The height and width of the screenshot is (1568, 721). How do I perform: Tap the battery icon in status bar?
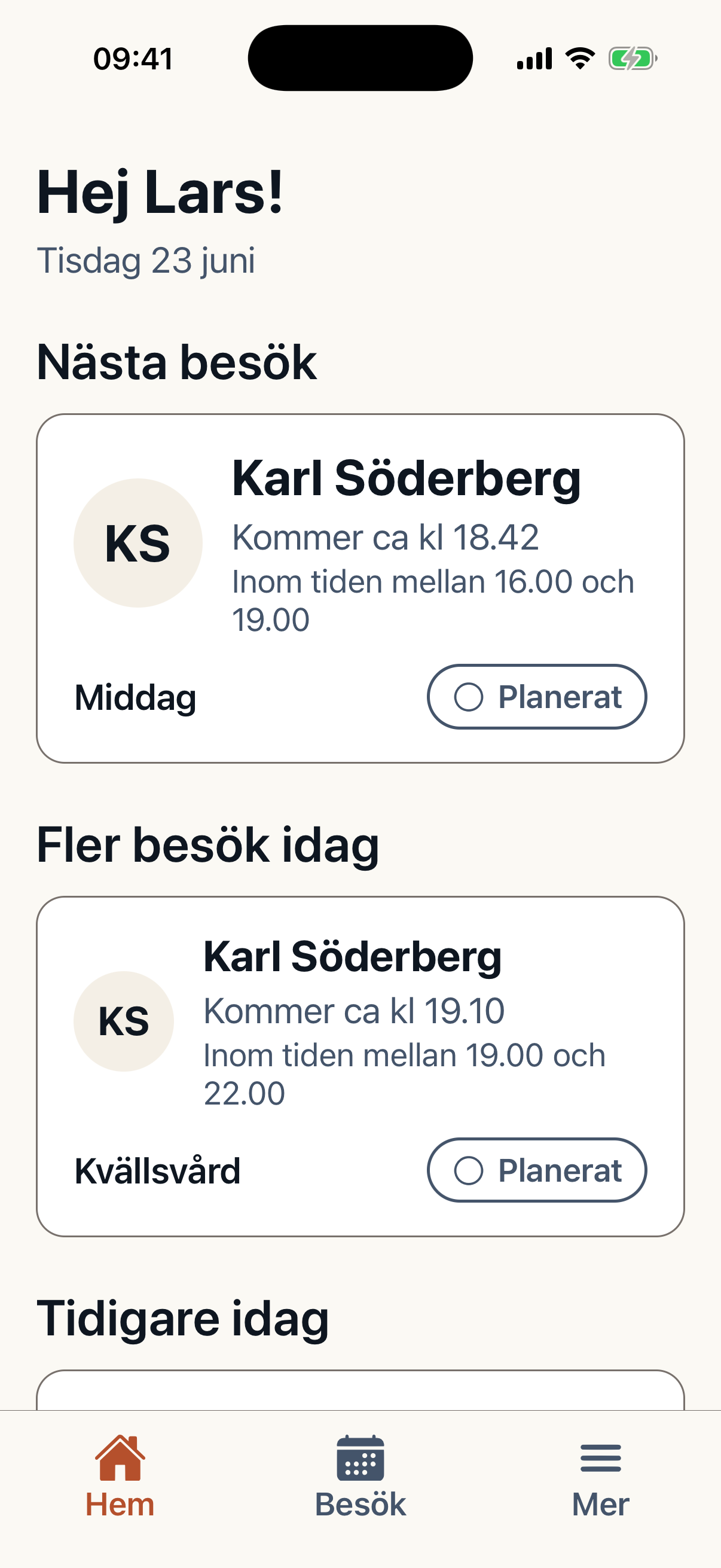633,59
